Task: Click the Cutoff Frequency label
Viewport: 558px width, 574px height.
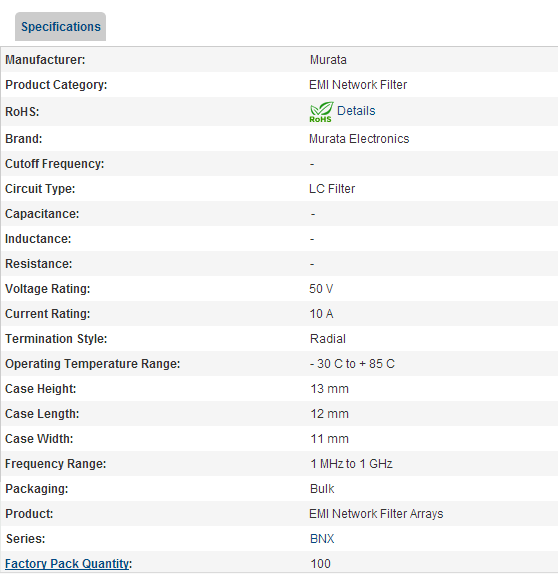Action: tap(55, 164)
